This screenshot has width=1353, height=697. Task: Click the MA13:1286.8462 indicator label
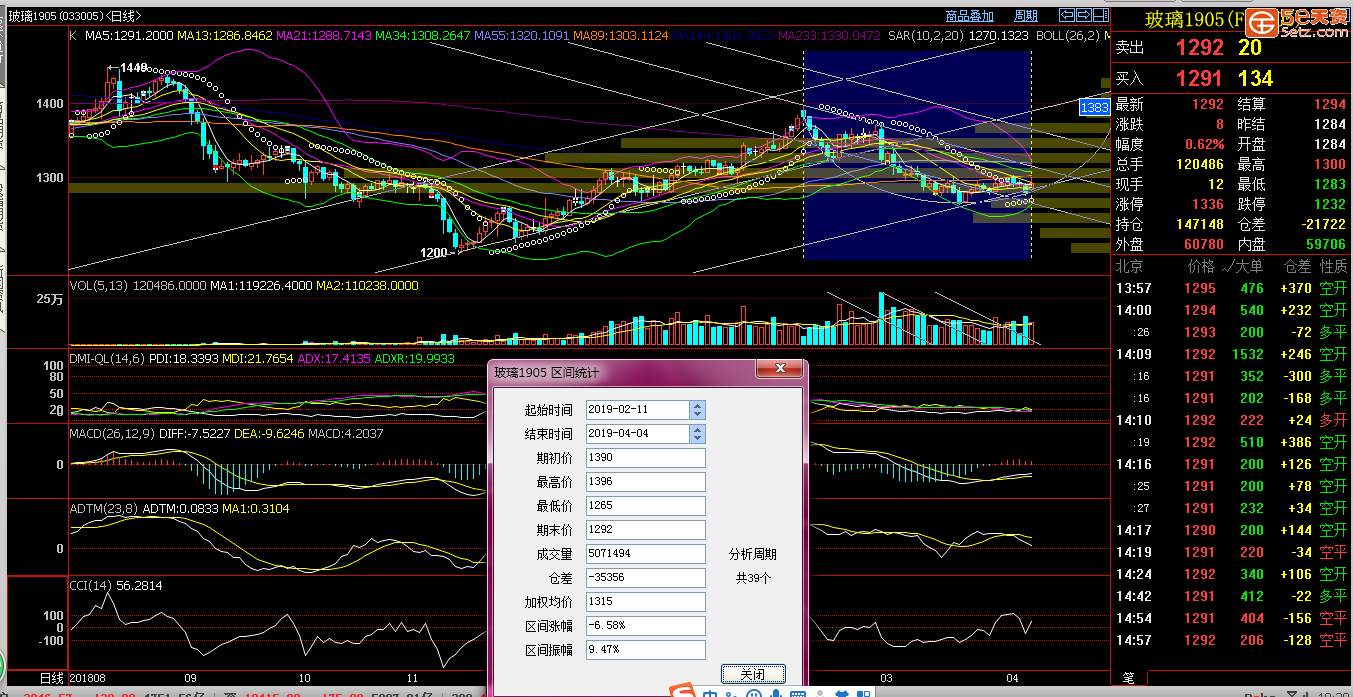tap(225, 36)
